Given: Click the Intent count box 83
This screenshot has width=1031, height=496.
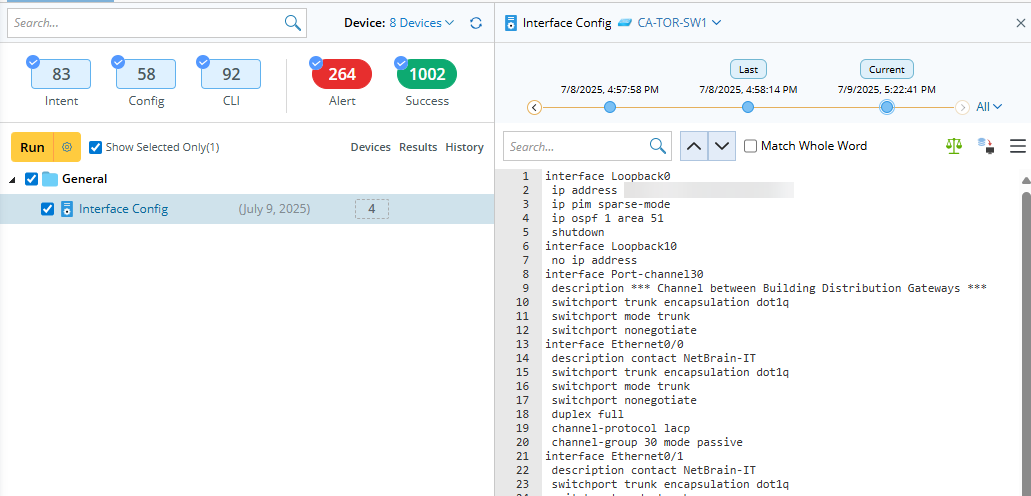Looking at the screenshot, I should tap(61, 74).
